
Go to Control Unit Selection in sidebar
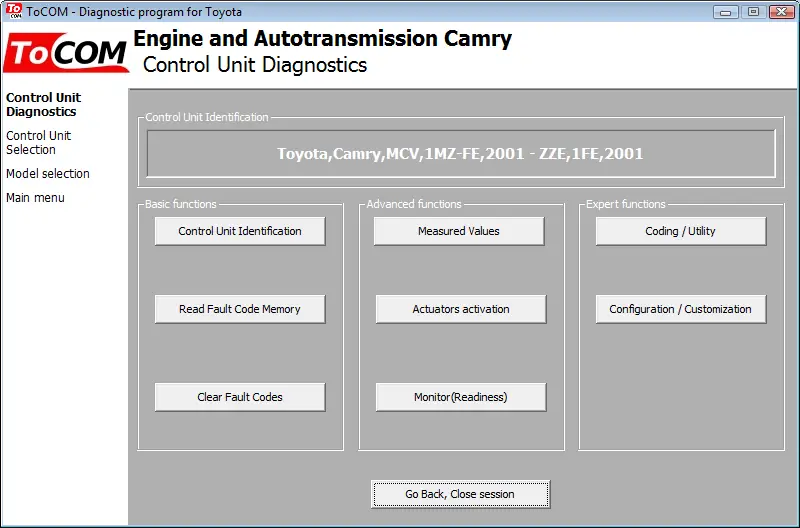(38, 143)
